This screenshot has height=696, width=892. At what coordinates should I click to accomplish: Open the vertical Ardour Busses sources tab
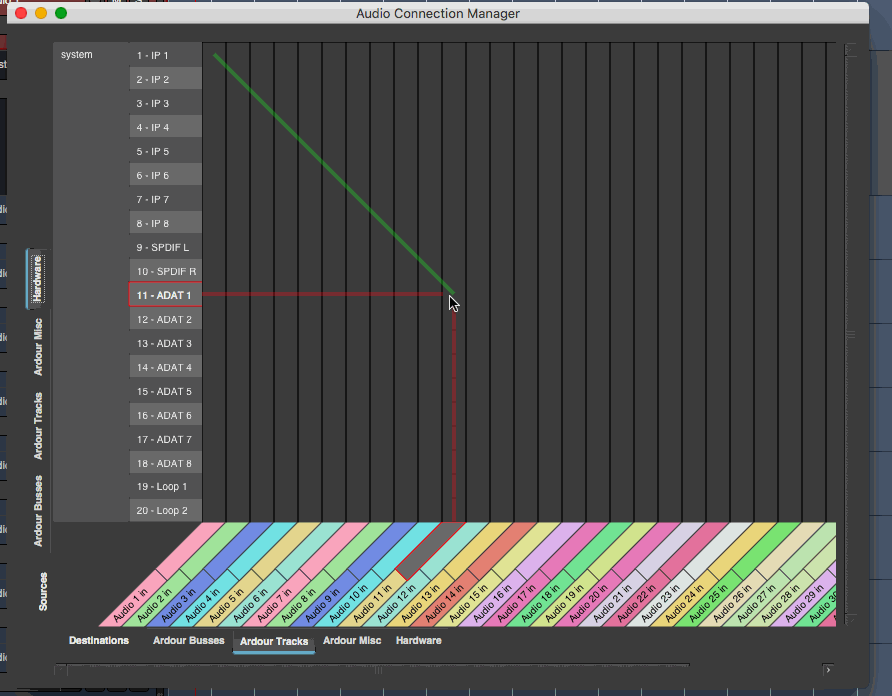pyautogui.click(x=38, y=510)
